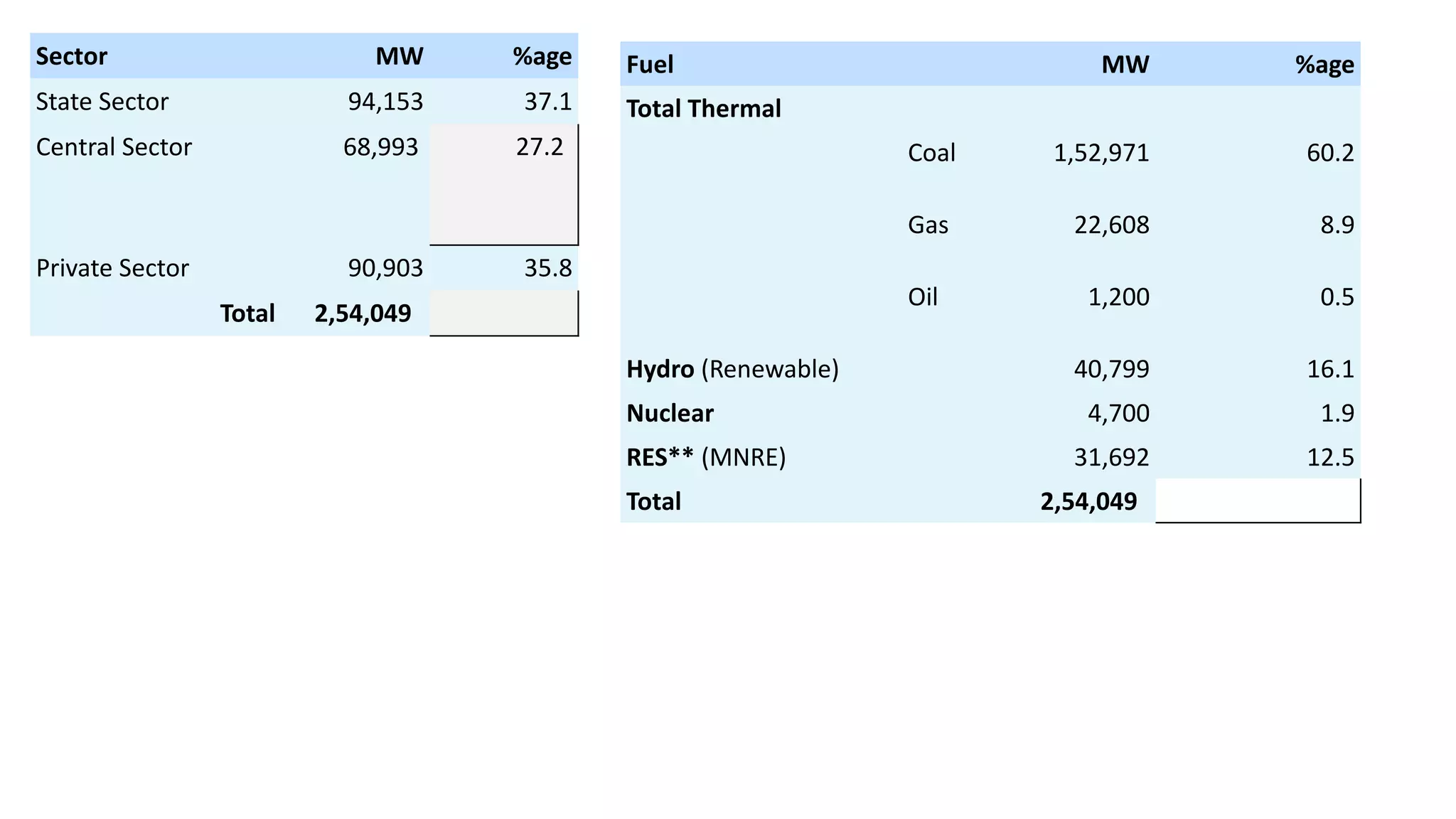Viewport: 1456px width, 819px height.
Task: Click the Coal row label
Action: coord(931,153)
